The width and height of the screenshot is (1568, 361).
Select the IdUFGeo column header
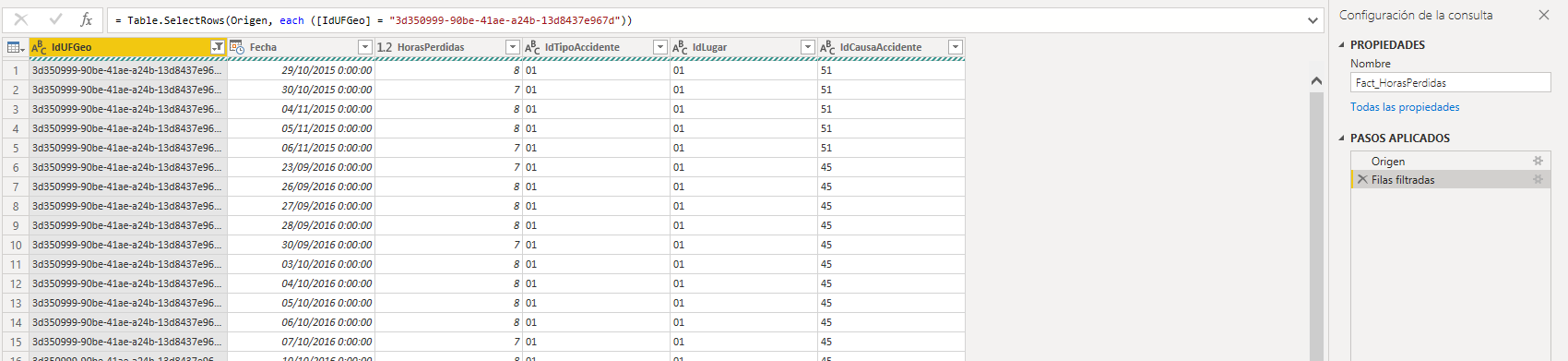click(x=128, y=47)
